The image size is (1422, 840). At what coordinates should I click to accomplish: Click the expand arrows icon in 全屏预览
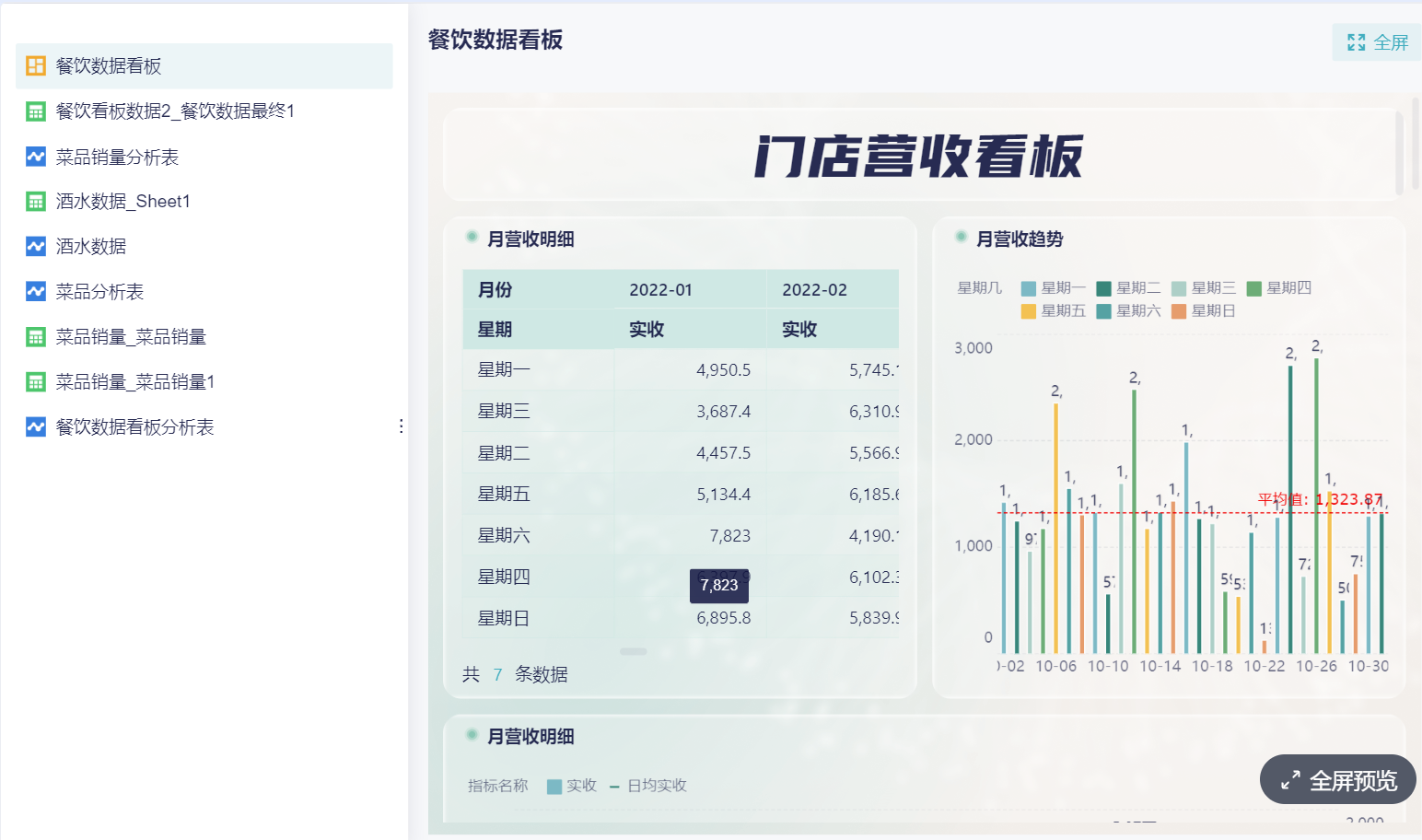click(1290, 780)
